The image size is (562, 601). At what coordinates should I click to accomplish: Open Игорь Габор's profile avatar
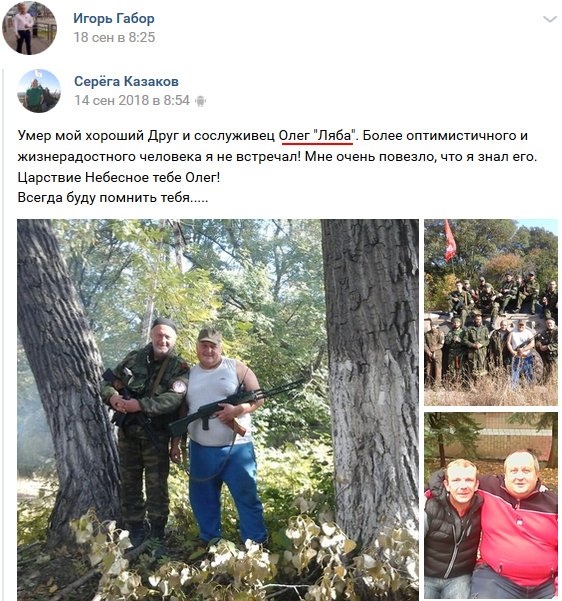(x=29, y=28)
